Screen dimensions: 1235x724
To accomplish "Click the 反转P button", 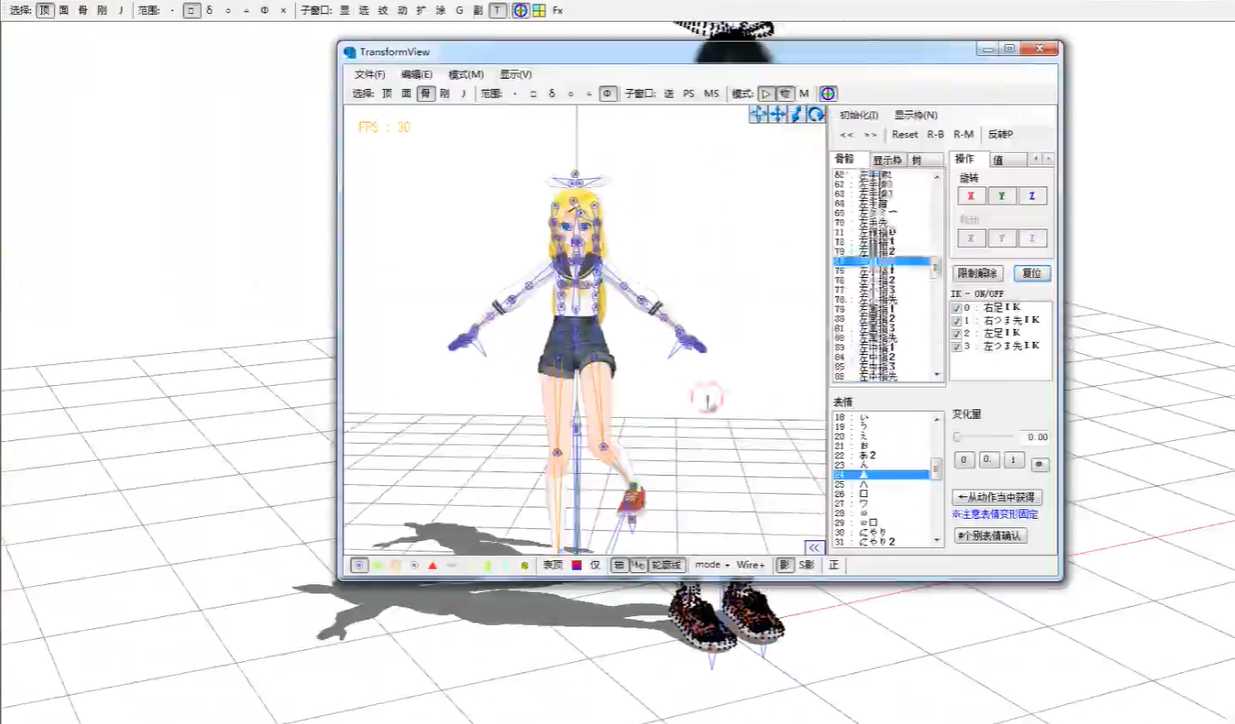I will click(x=1000, y=135).
